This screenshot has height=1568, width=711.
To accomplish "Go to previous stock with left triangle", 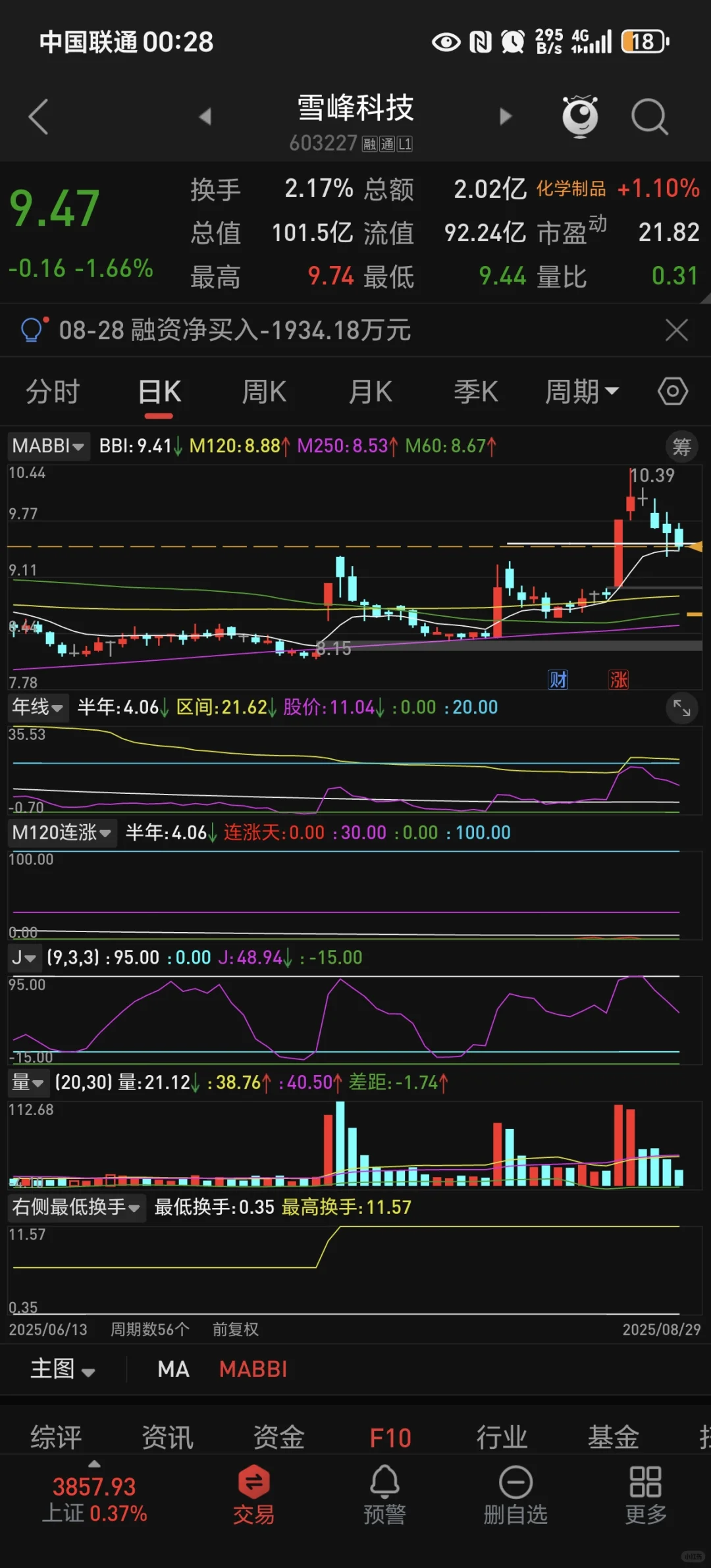I will click(205, 117).
